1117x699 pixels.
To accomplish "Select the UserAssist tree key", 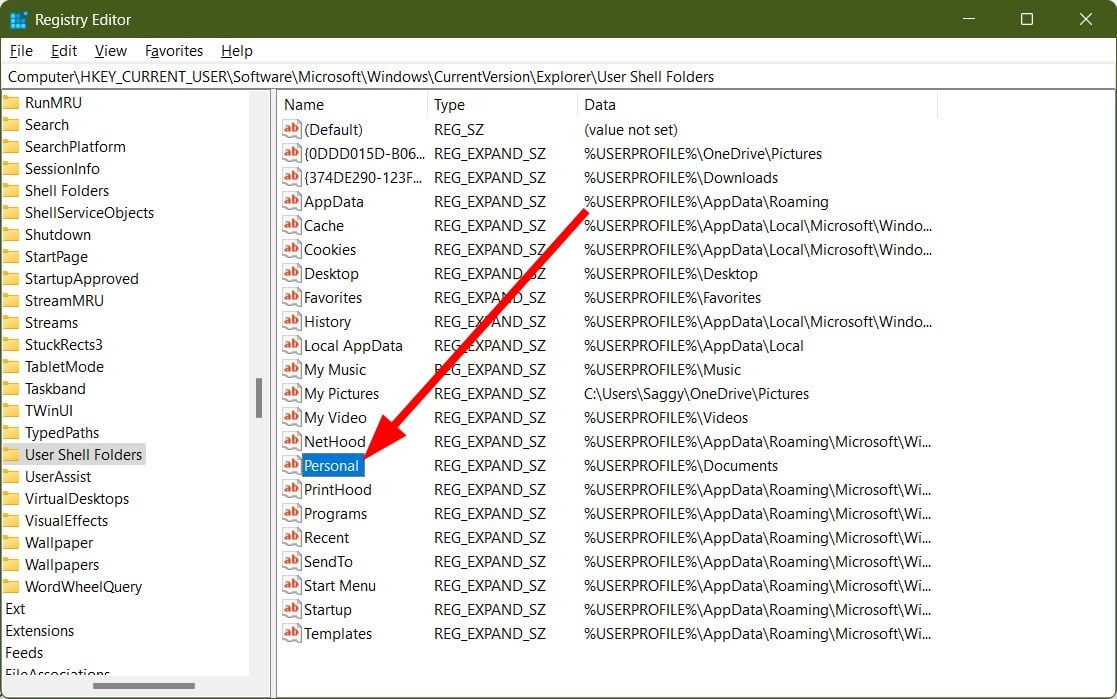I will pyautogui.click(x=58, y=477).
